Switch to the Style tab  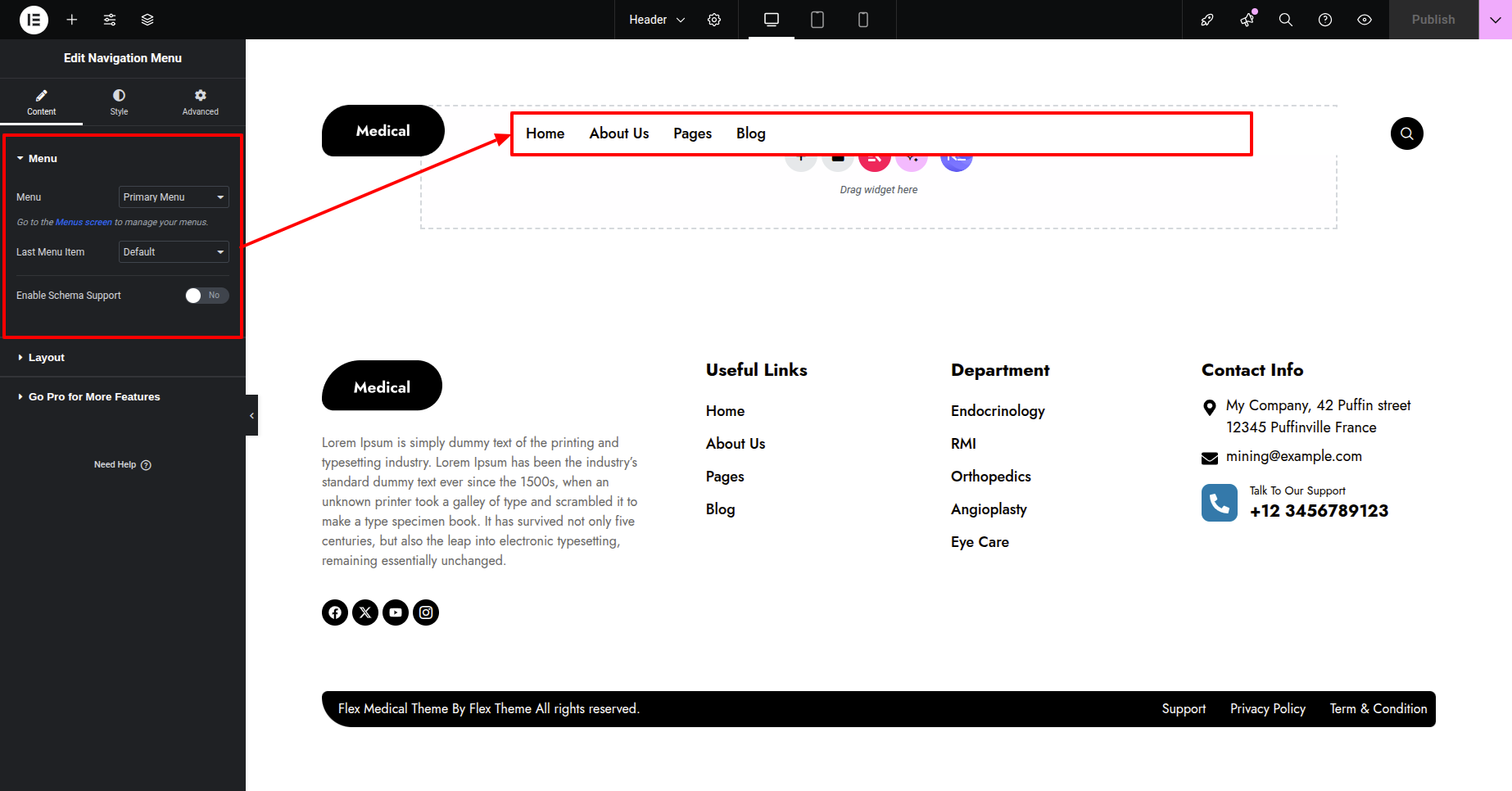click(119, 102)
